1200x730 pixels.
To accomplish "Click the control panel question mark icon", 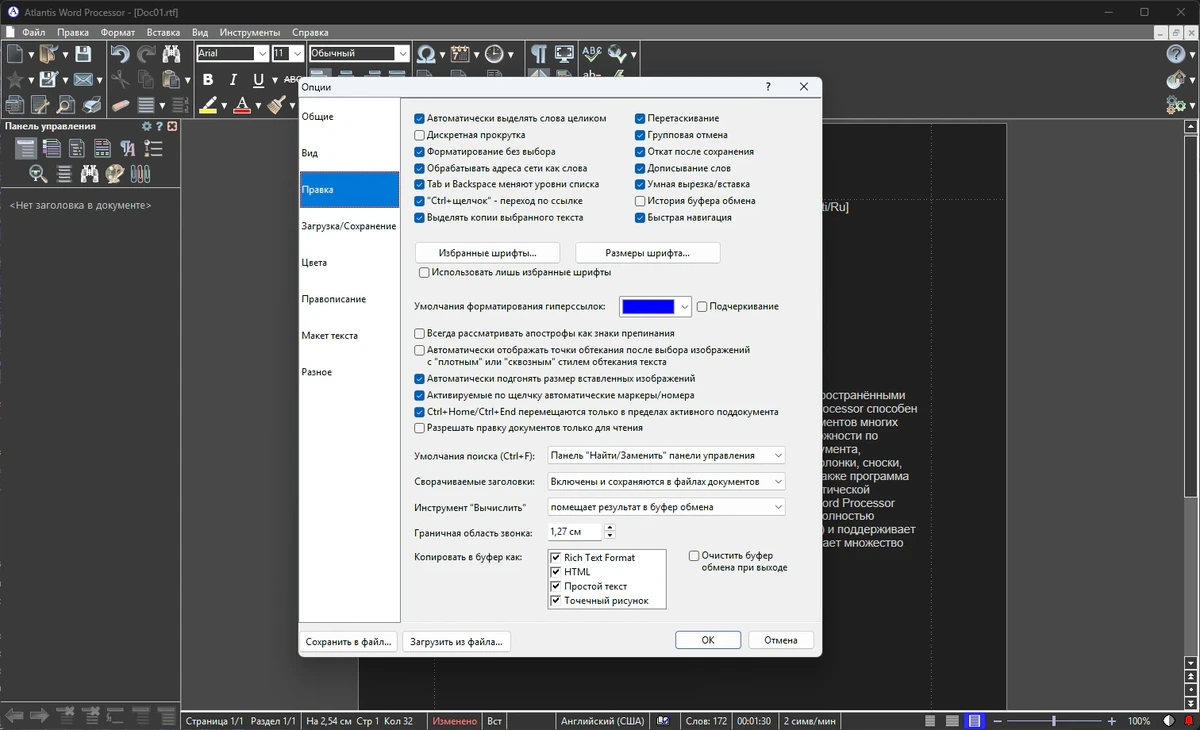I will [159, 126].
